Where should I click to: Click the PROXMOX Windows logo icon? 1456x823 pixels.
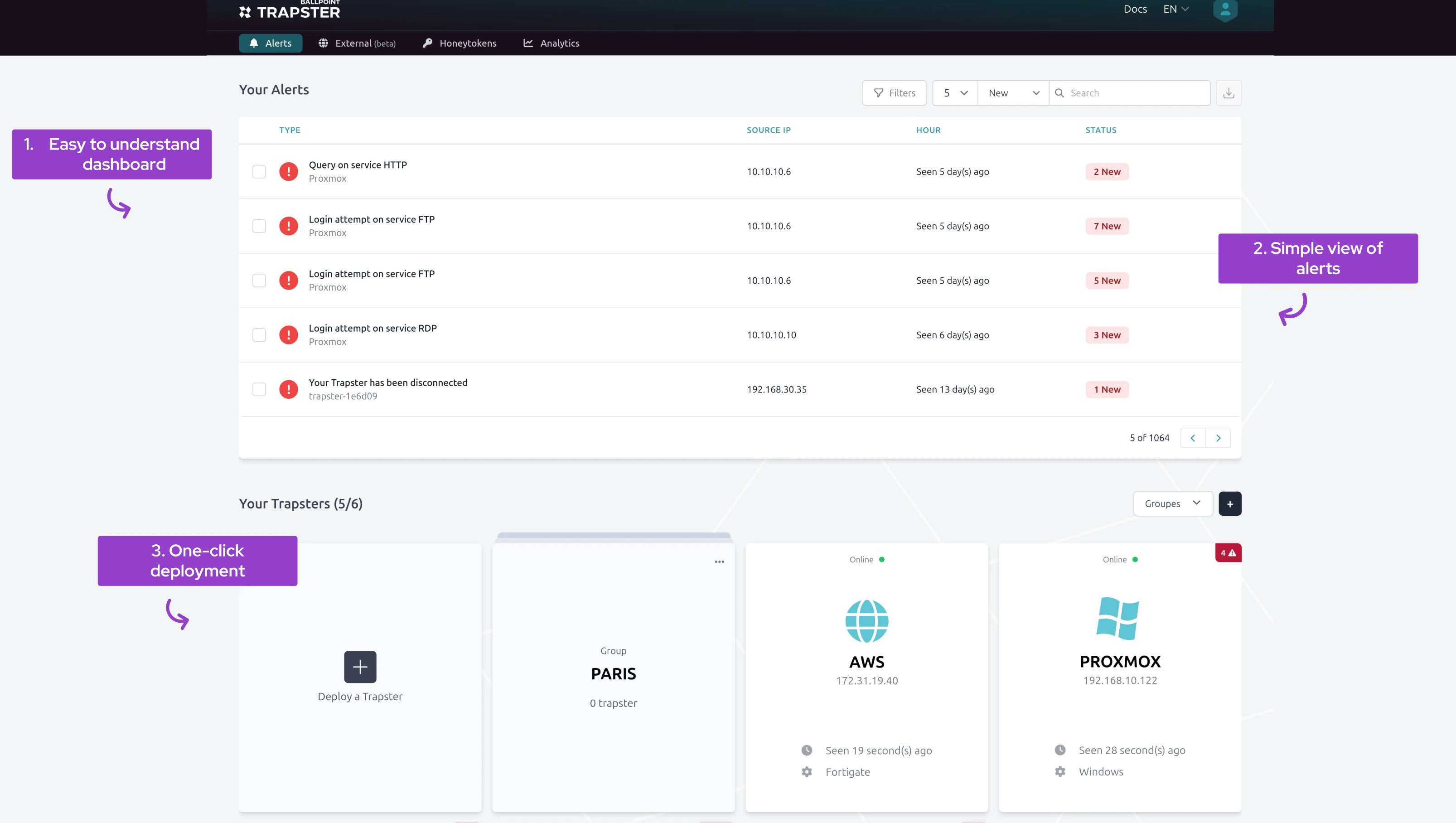point(1117,618)
